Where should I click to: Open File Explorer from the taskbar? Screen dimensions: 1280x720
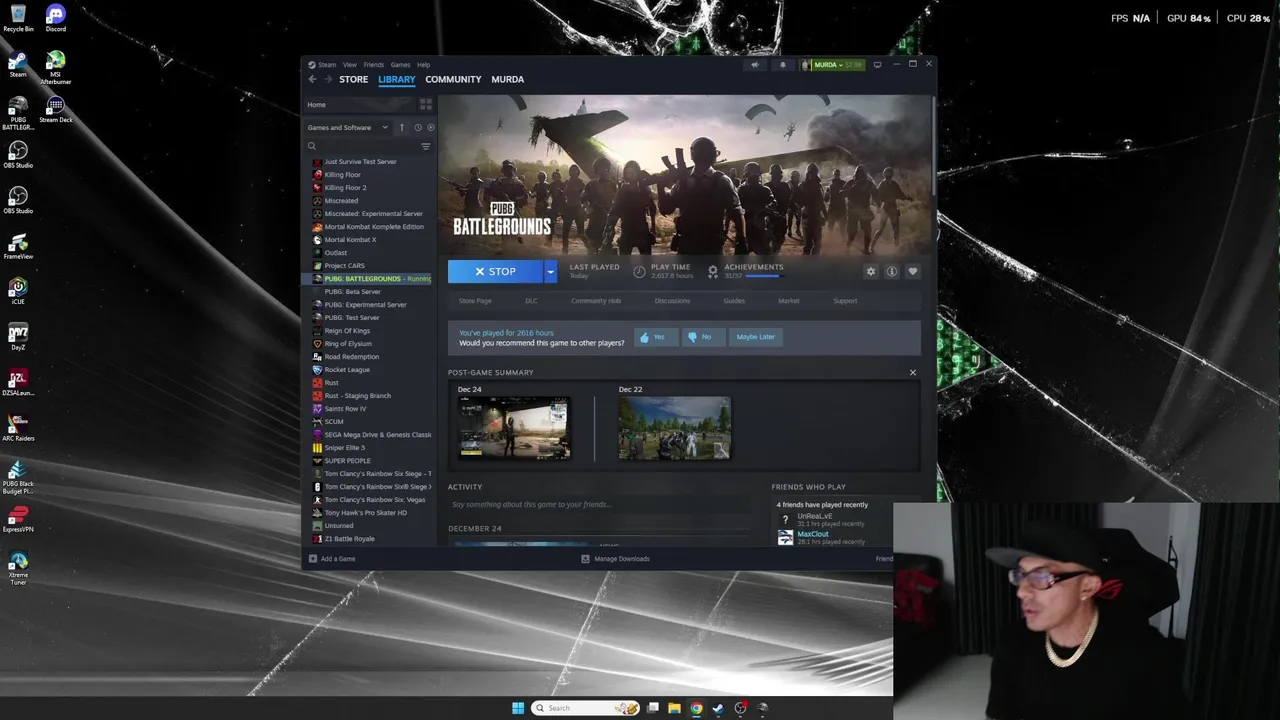(674, 708)
